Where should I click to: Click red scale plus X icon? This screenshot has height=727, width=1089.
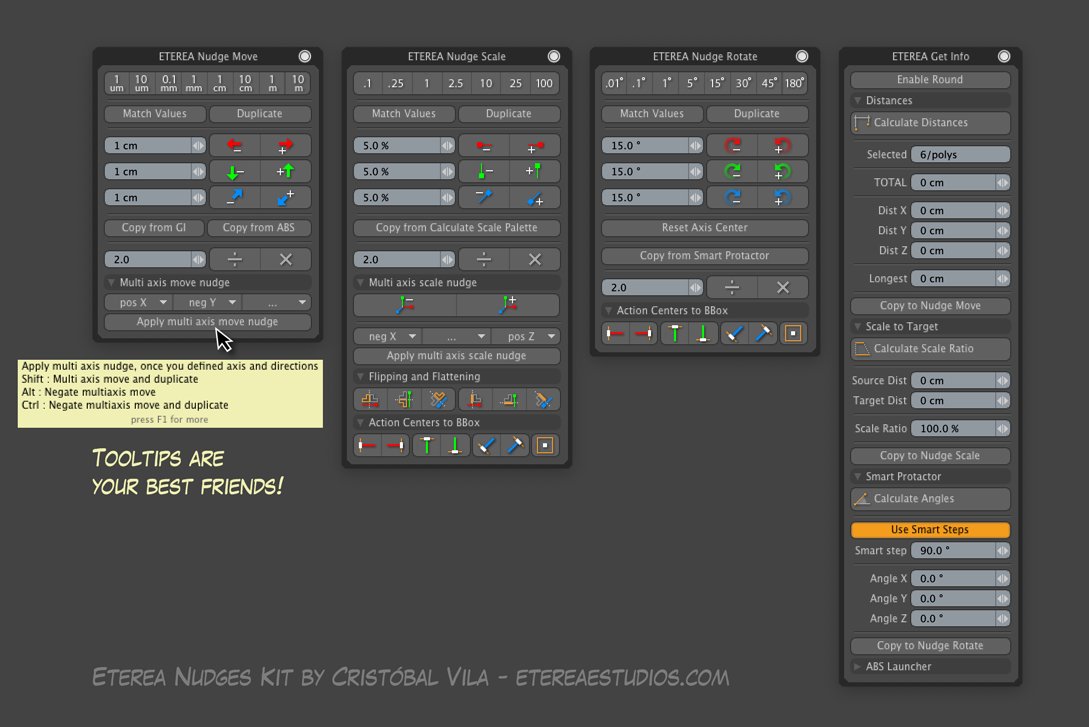coord(535,146)
